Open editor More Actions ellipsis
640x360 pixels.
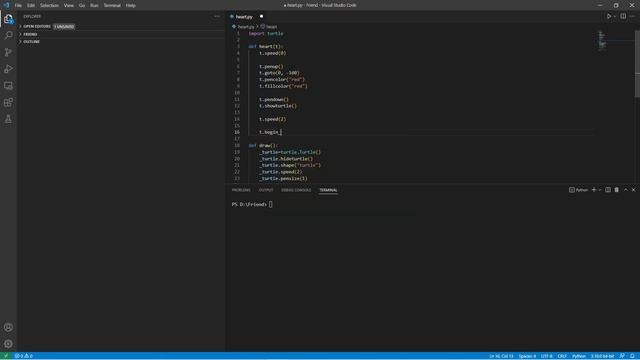pyautogui.click(x=632, y=16)
